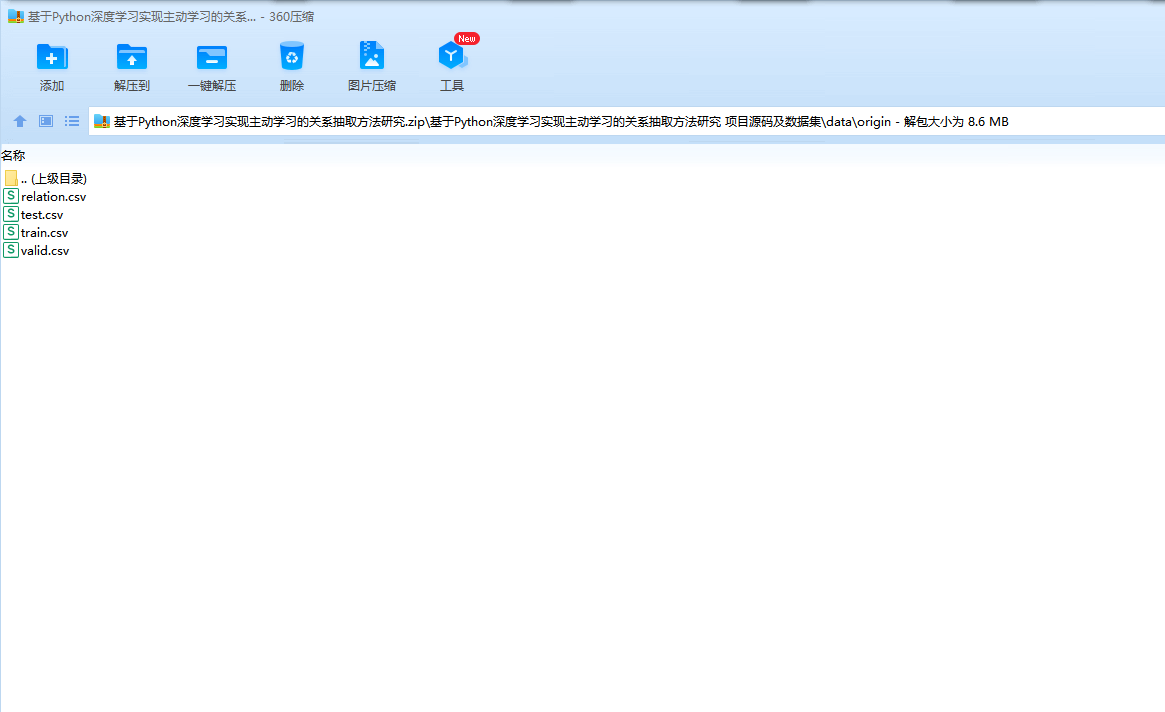Open the 工具 (Tools) icon with New badge

pyautogui.click(x=452, y=55)
